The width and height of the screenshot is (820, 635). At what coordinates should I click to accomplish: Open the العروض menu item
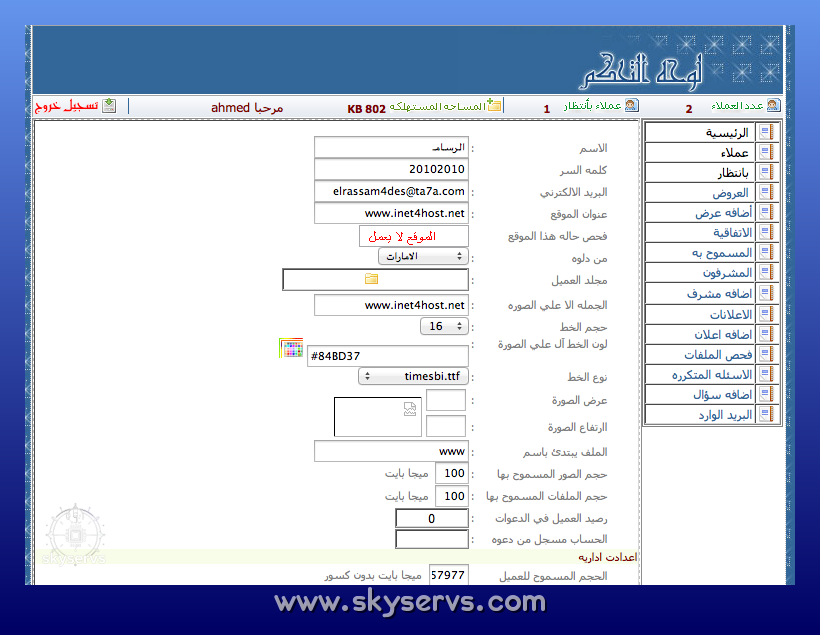(730, 193)
